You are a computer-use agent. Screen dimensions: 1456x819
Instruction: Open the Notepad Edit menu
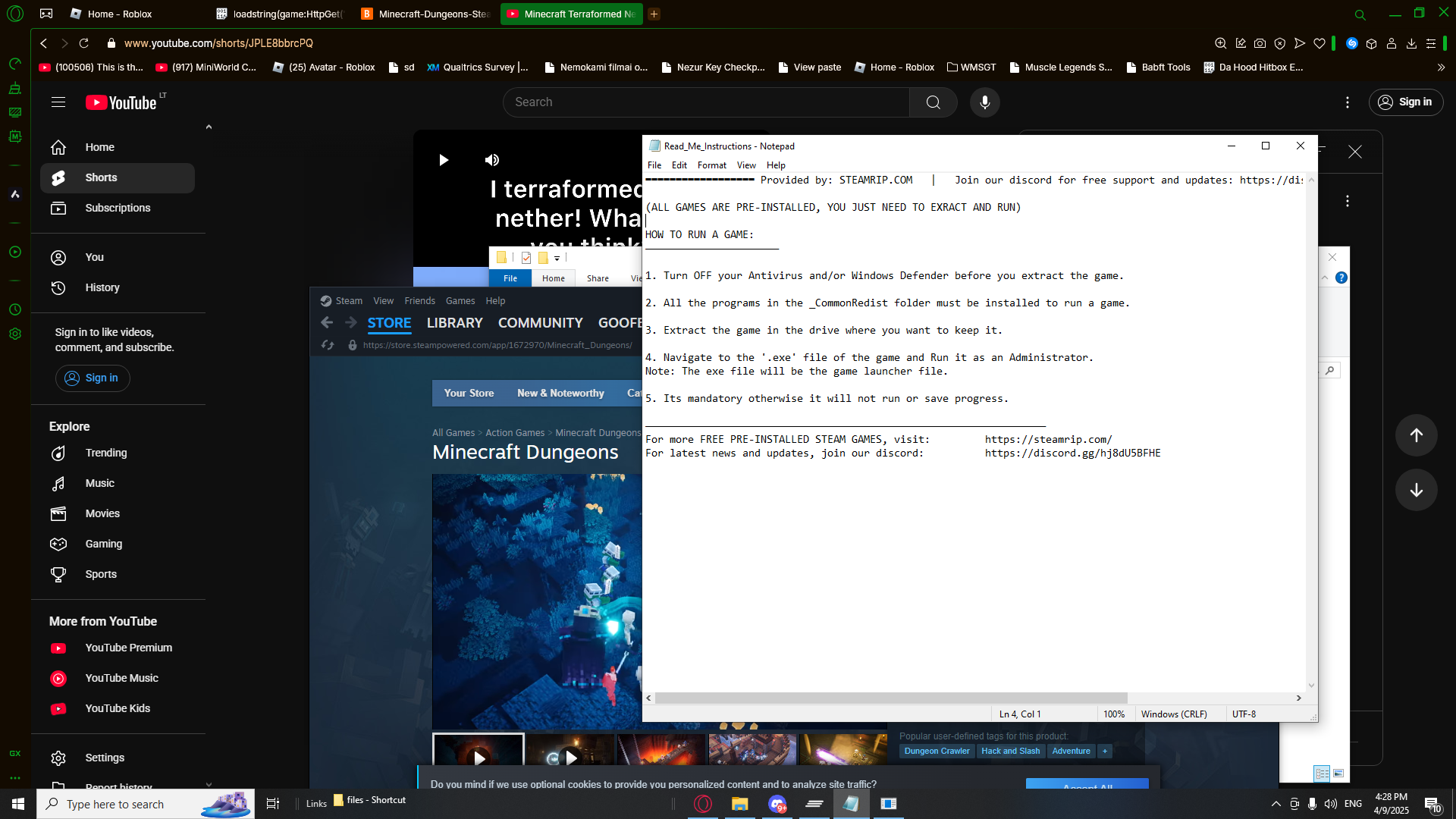click(x=679, y=165)
